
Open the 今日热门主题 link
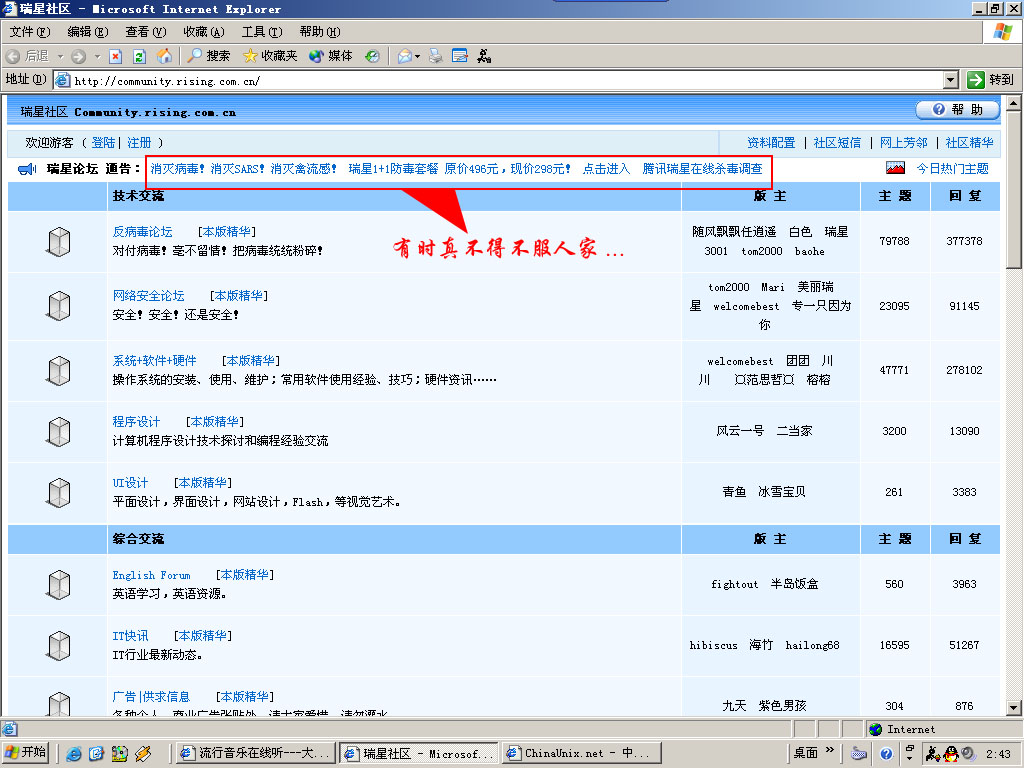tap(952, 168)
